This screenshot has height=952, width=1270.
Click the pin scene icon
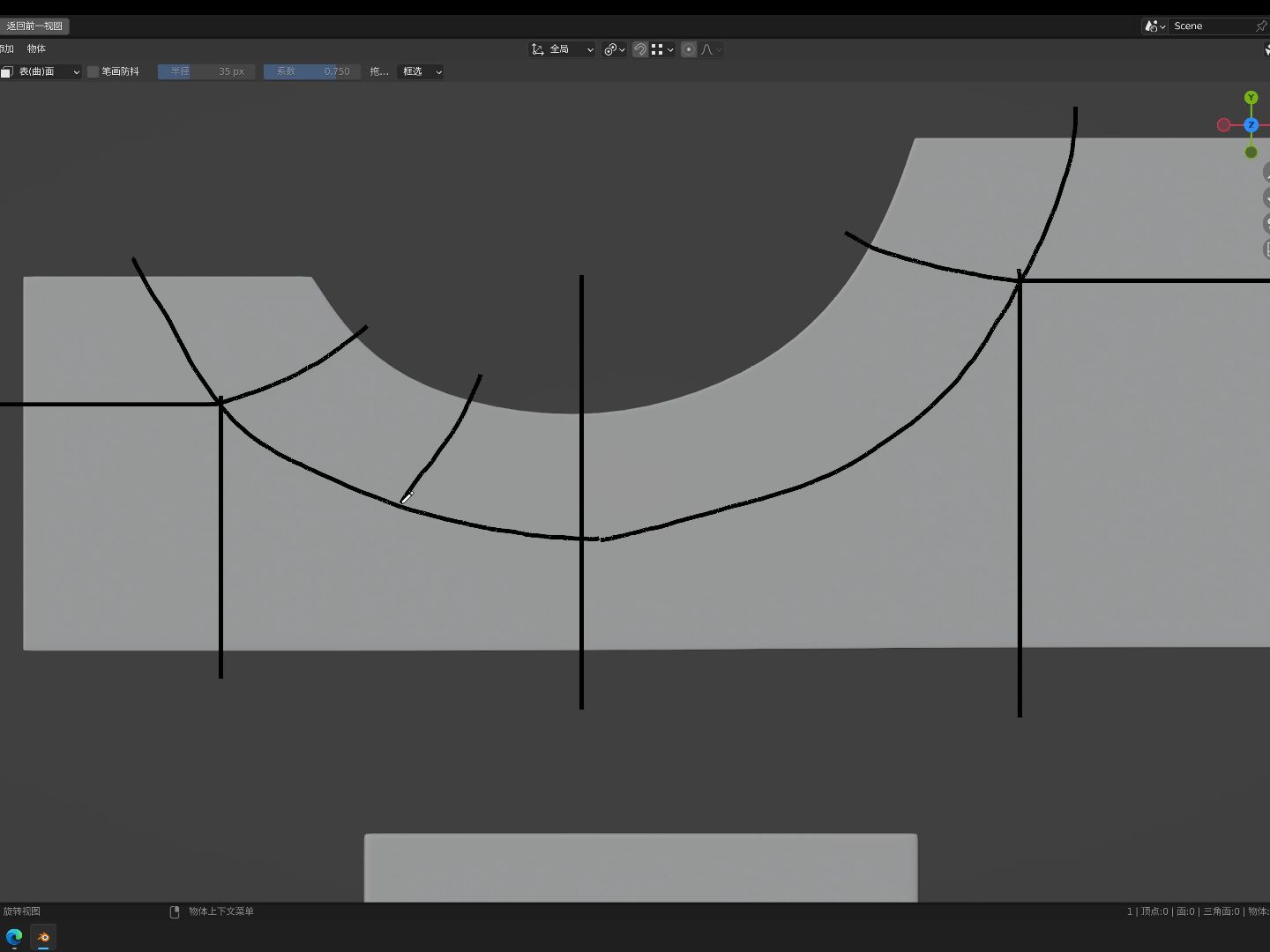tap(1261, 26)
